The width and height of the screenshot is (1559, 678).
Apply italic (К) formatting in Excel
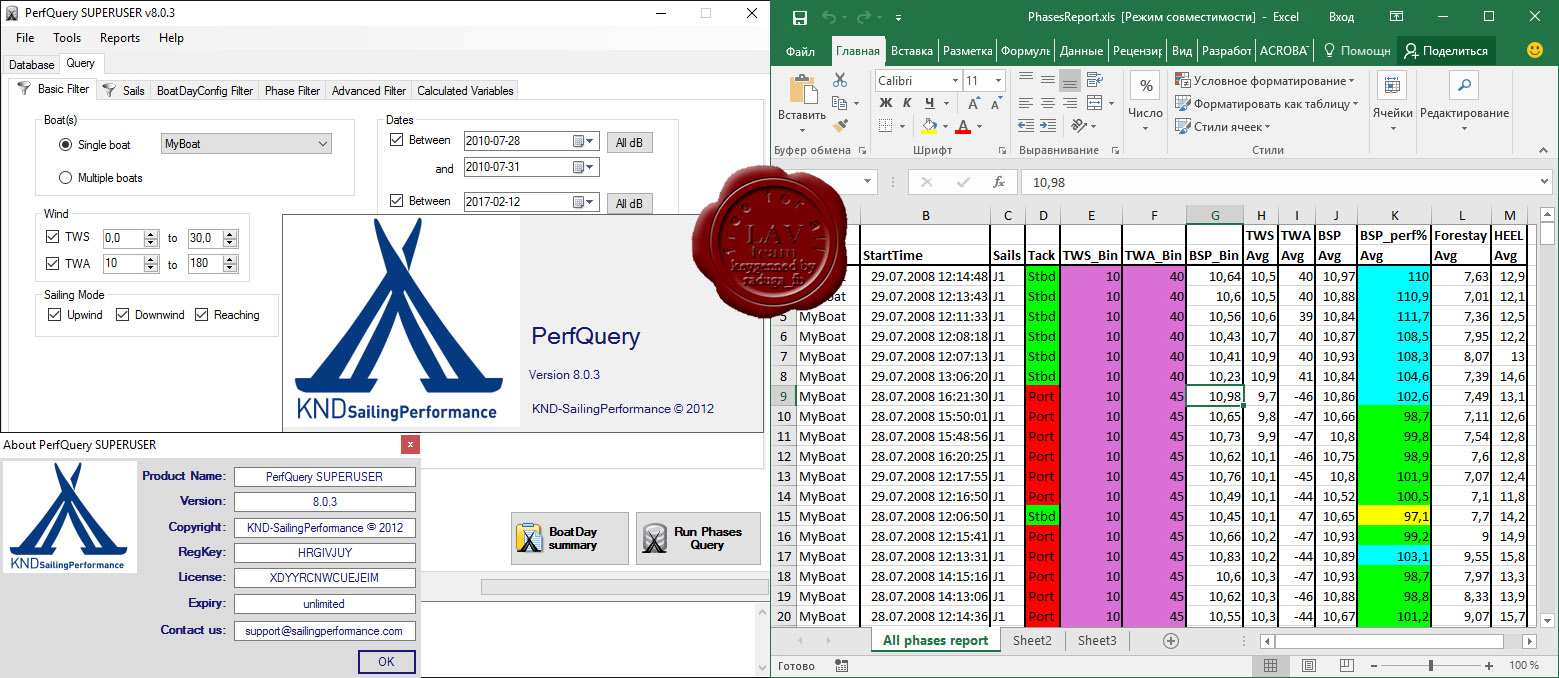coord(908,103)
